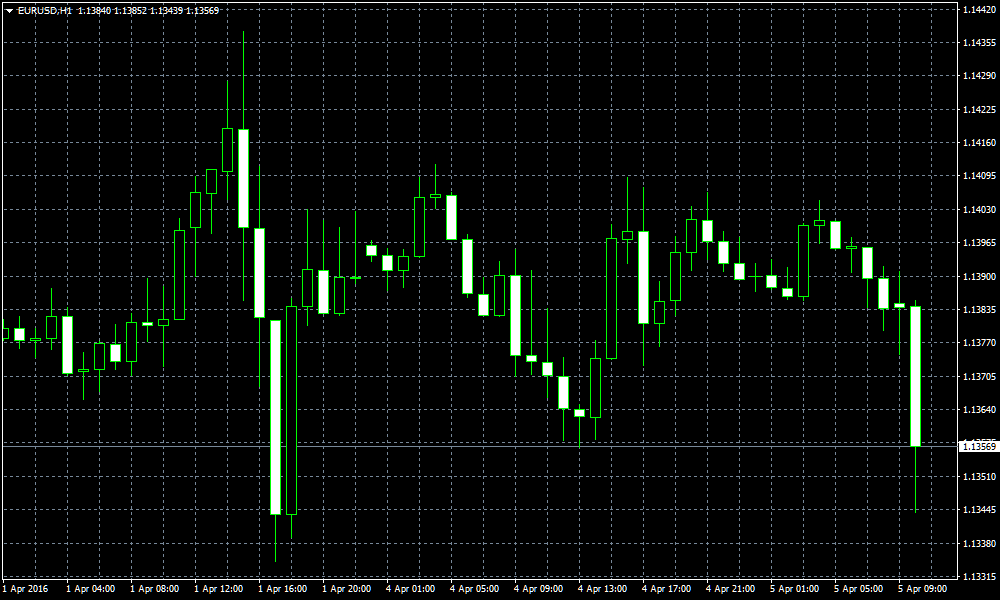This screenshot has height=600, width=1000.
Task: Click the high price value 1.13852
Action: [130, 11]
